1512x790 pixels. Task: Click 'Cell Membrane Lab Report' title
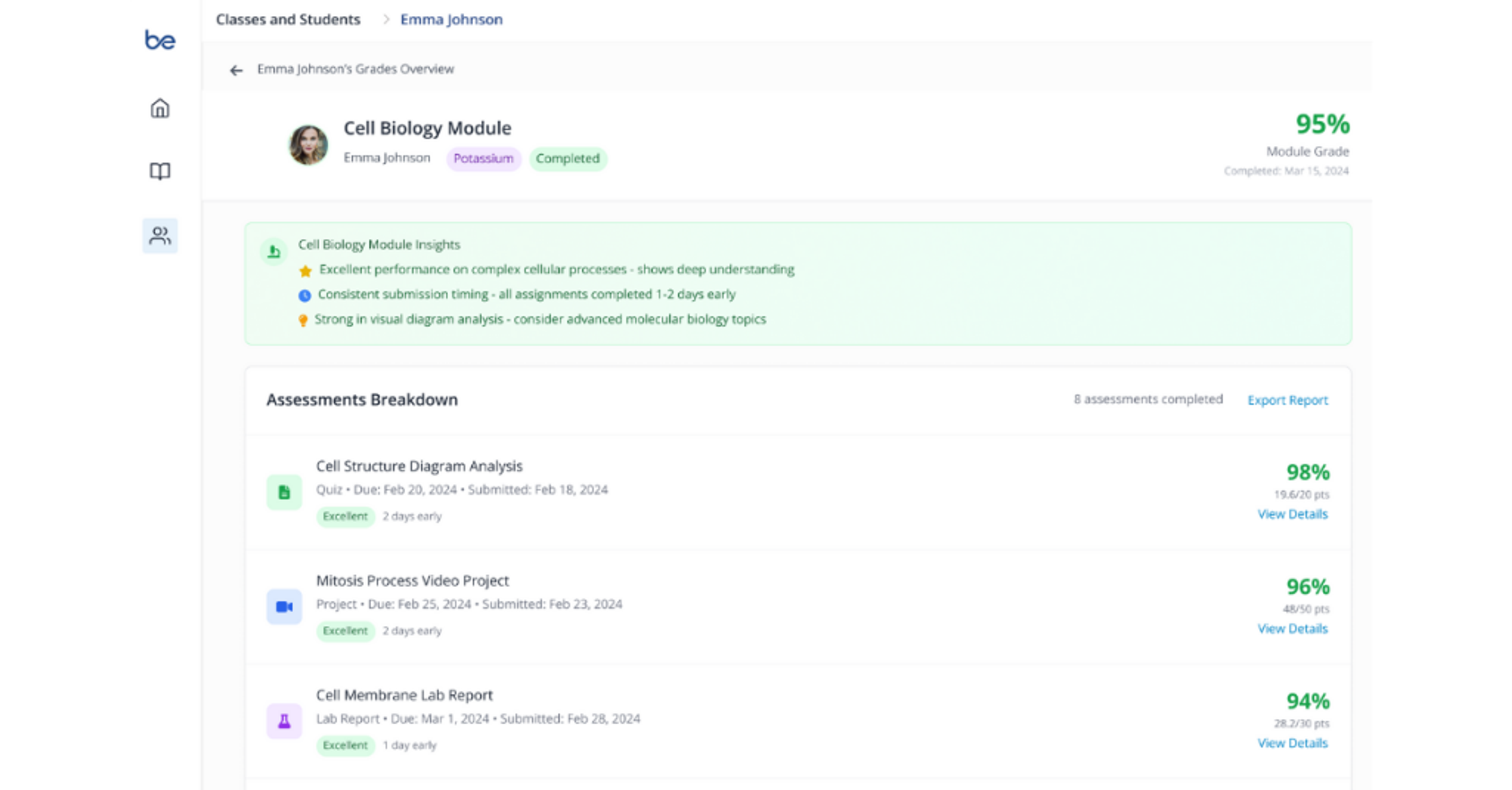tap(404, 695)
